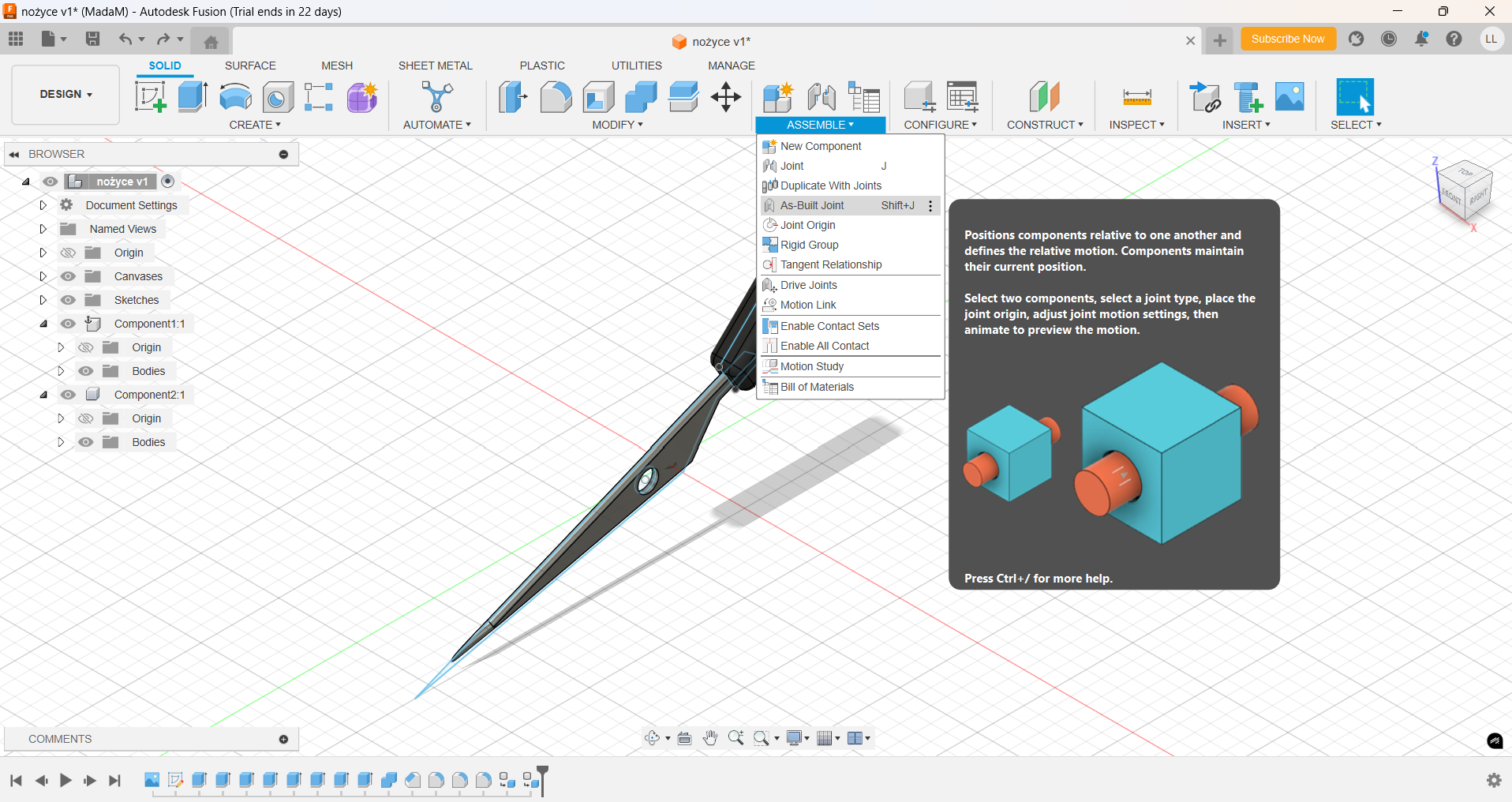Activate the Select tool icon
This screenshot has height=802, width=1512.
pyautogui.click(x=1355, y=97)
